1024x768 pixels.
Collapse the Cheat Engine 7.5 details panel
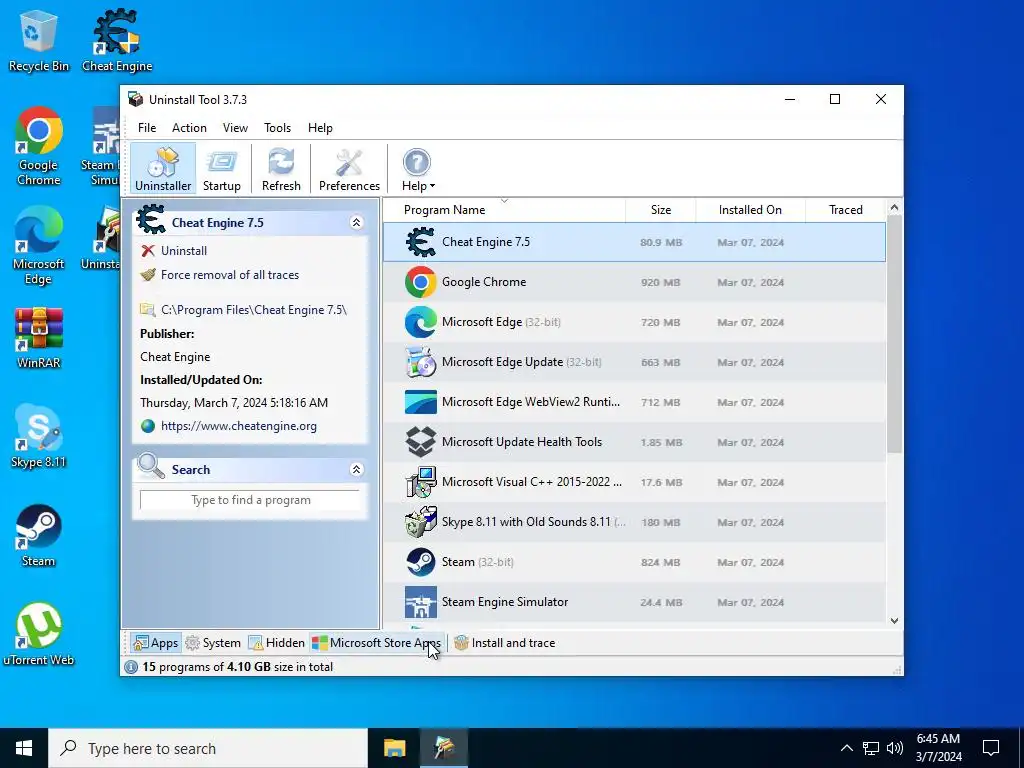[357, 223]
